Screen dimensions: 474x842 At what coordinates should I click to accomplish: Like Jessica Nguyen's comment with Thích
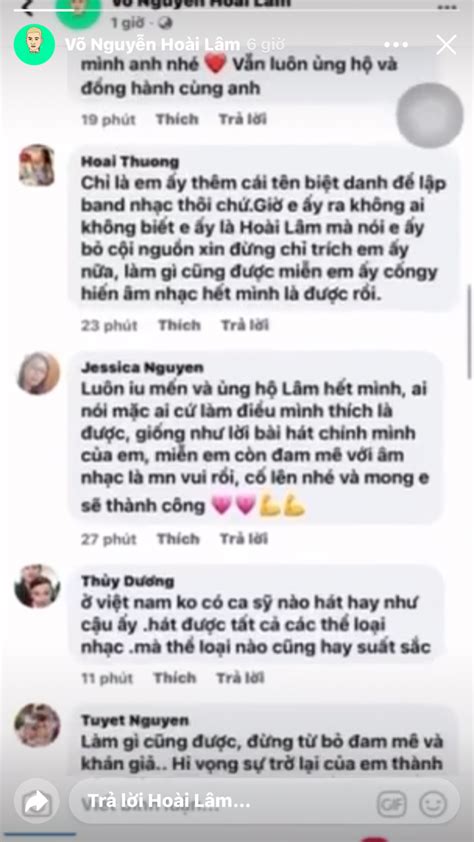click(x=178, y=539)
